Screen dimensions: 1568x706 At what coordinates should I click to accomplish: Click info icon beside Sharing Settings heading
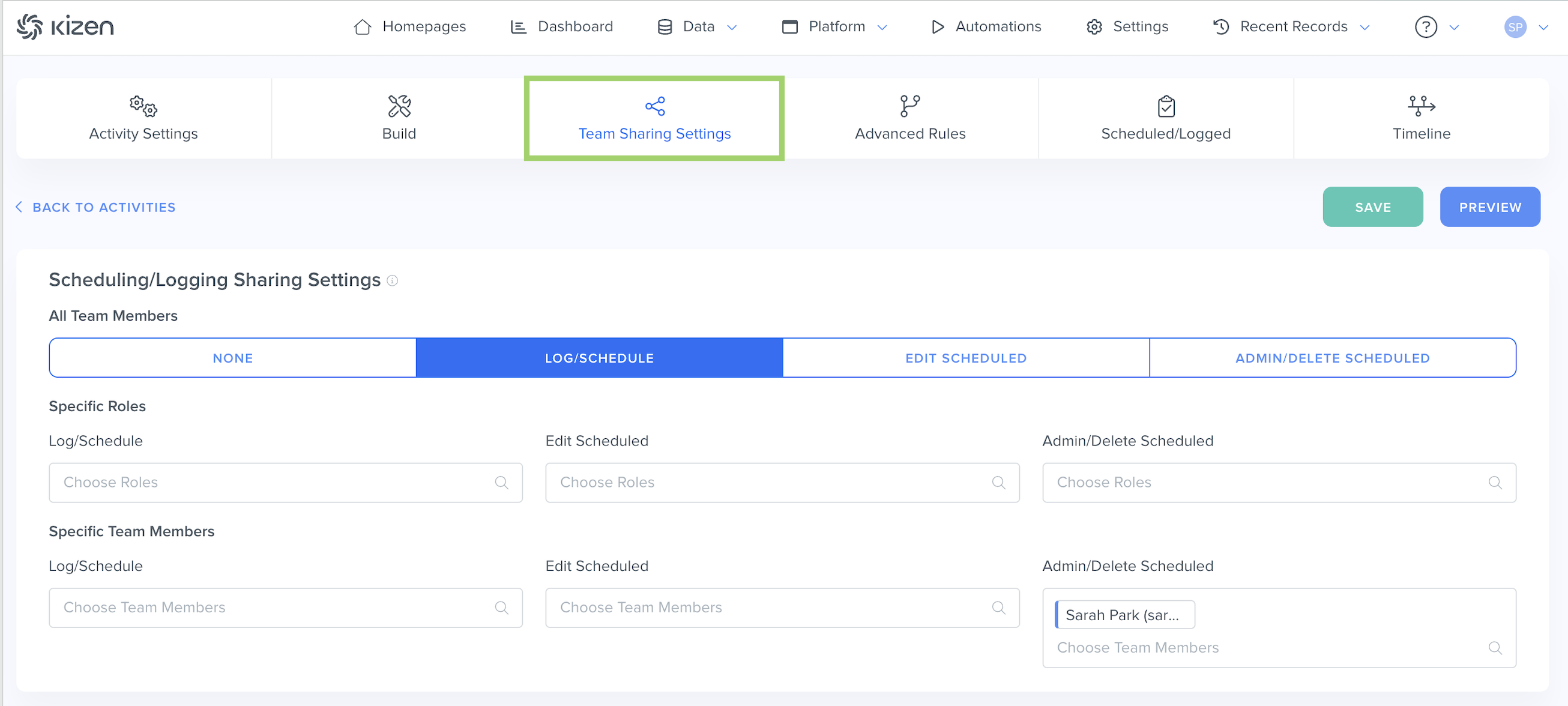tap(393, 280)
